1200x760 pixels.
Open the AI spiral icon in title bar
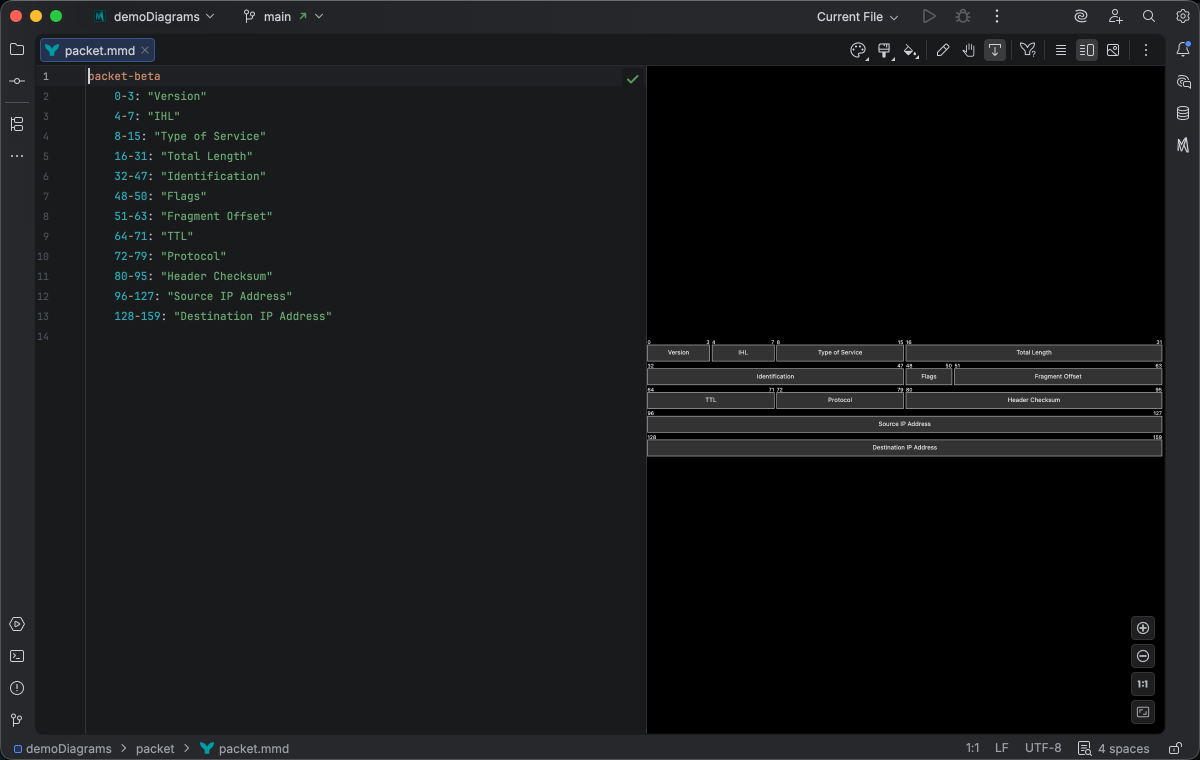click(x=1081, y=16)
